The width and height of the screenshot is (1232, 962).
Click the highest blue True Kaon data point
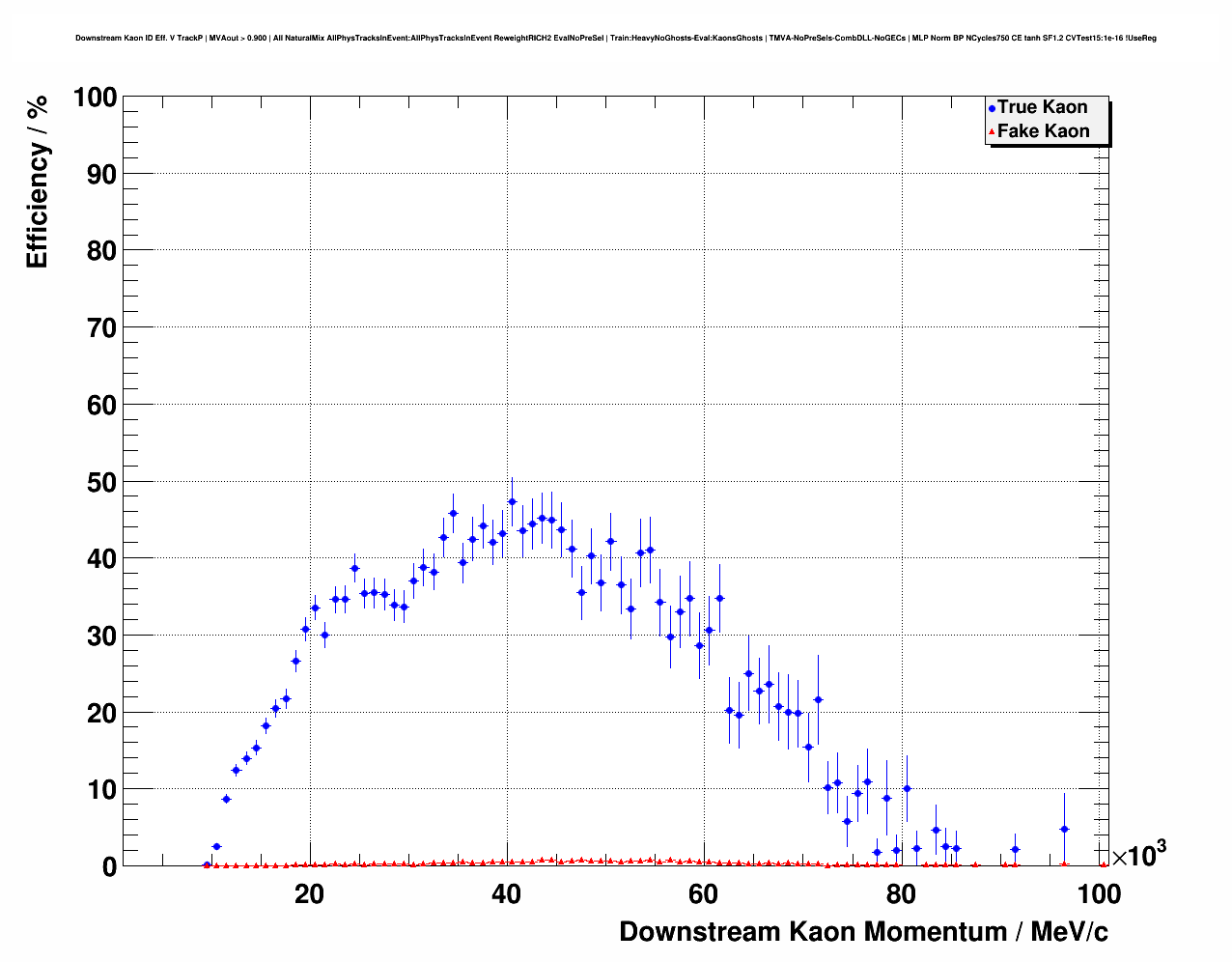coord(512,501)
